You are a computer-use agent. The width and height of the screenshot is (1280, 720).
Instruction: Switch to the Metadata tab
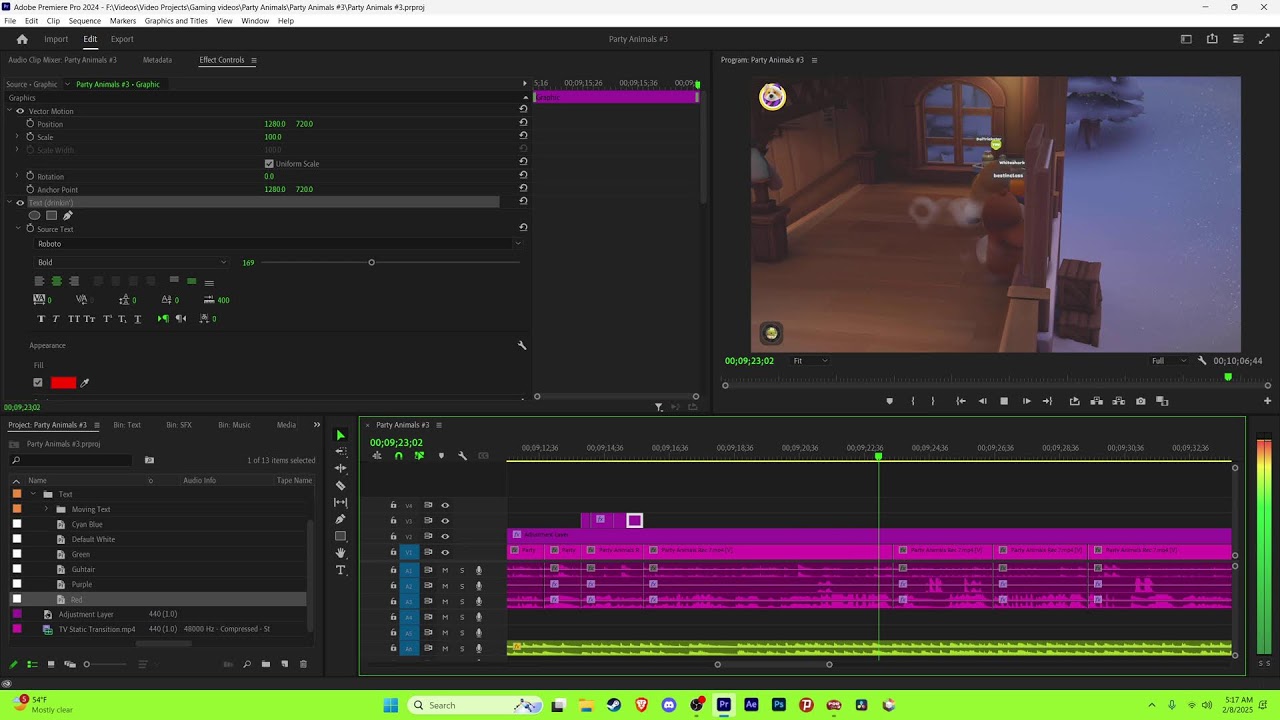(157, 60)
